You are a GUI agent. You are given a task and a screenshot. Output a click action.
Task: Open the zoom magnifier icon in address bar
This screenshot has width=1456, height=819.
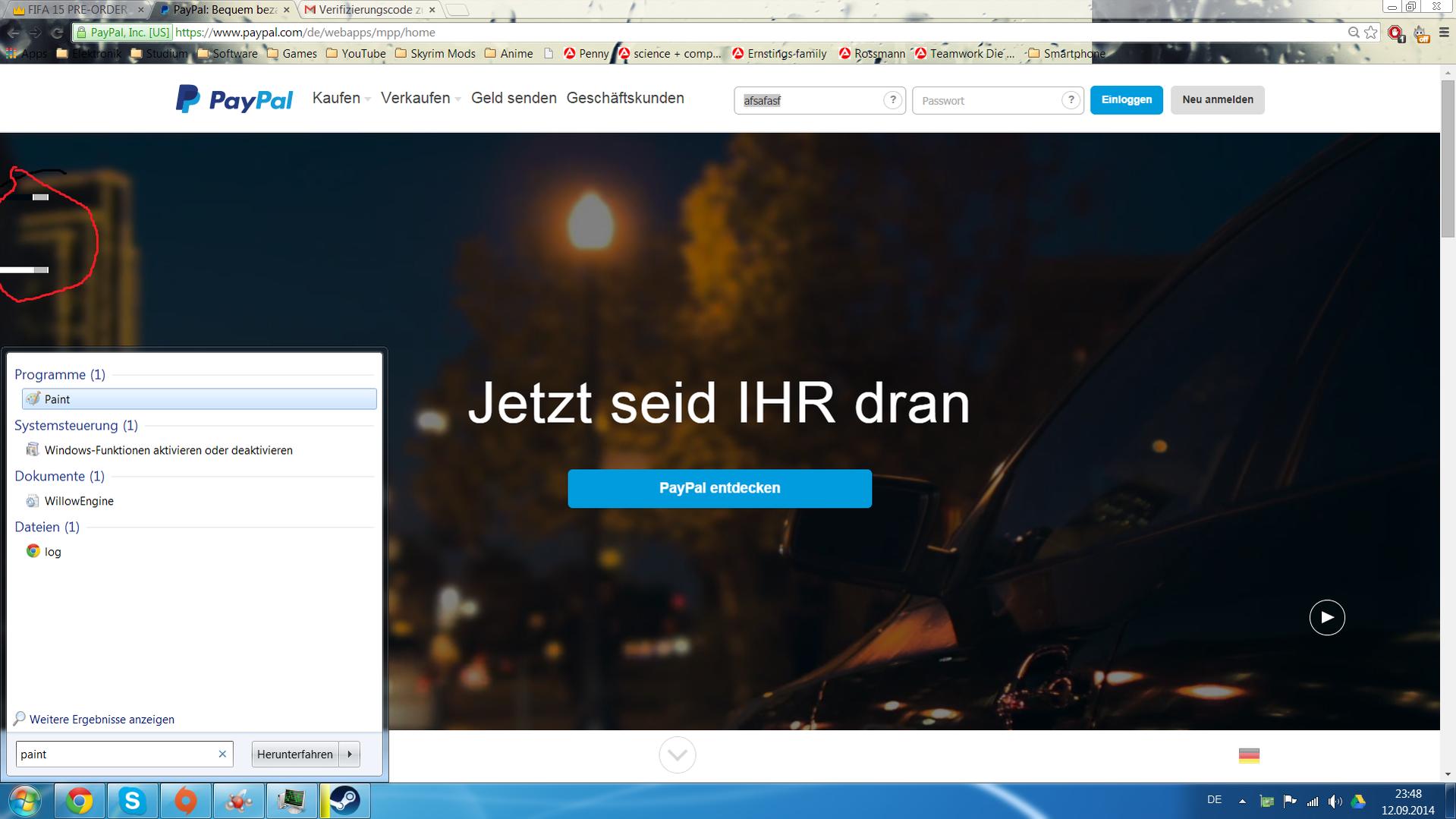coord(1354,33)
